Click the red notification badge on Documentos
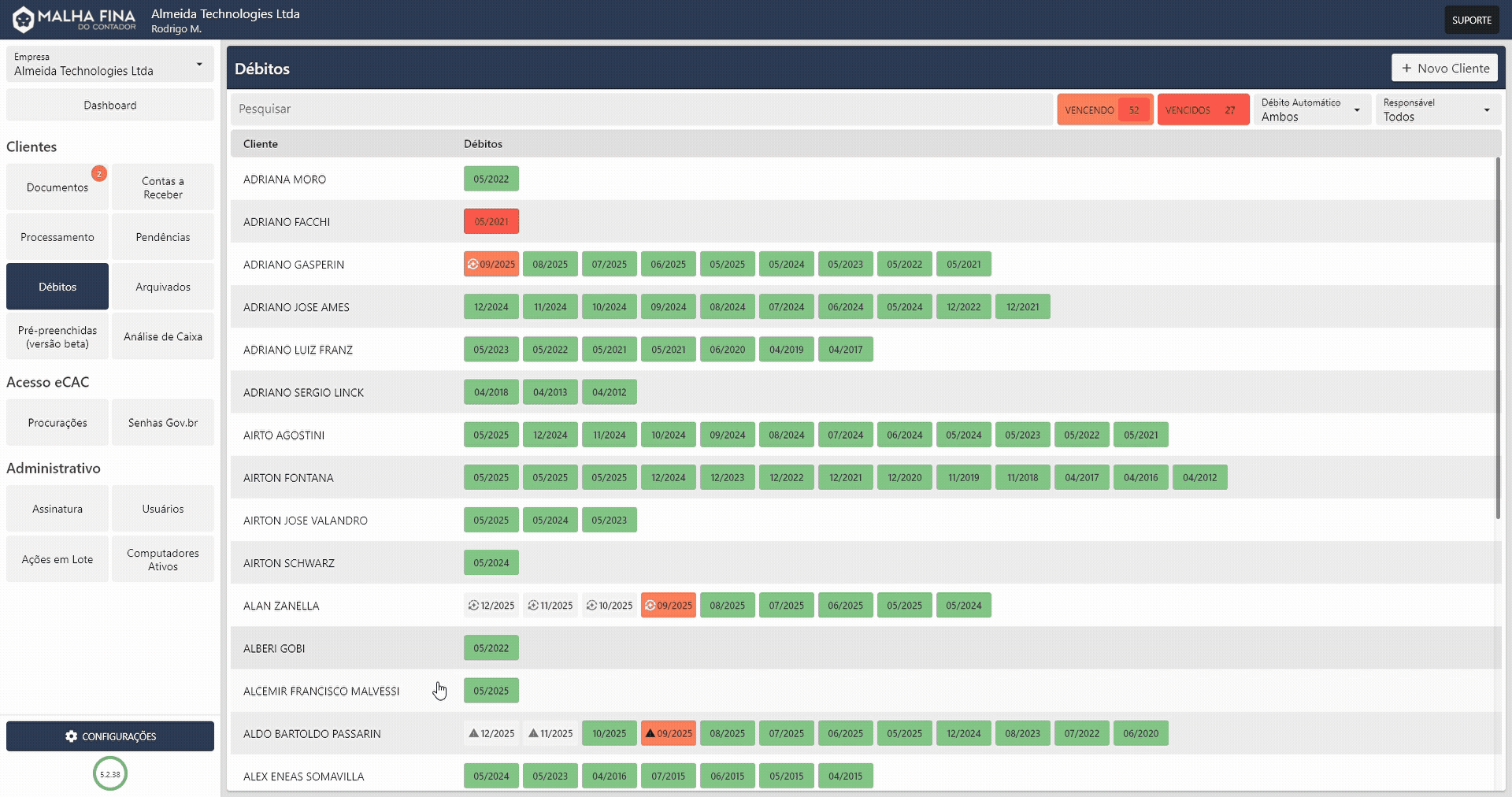The height and width of the screenshot is (797, 1512). click(99, 172)
